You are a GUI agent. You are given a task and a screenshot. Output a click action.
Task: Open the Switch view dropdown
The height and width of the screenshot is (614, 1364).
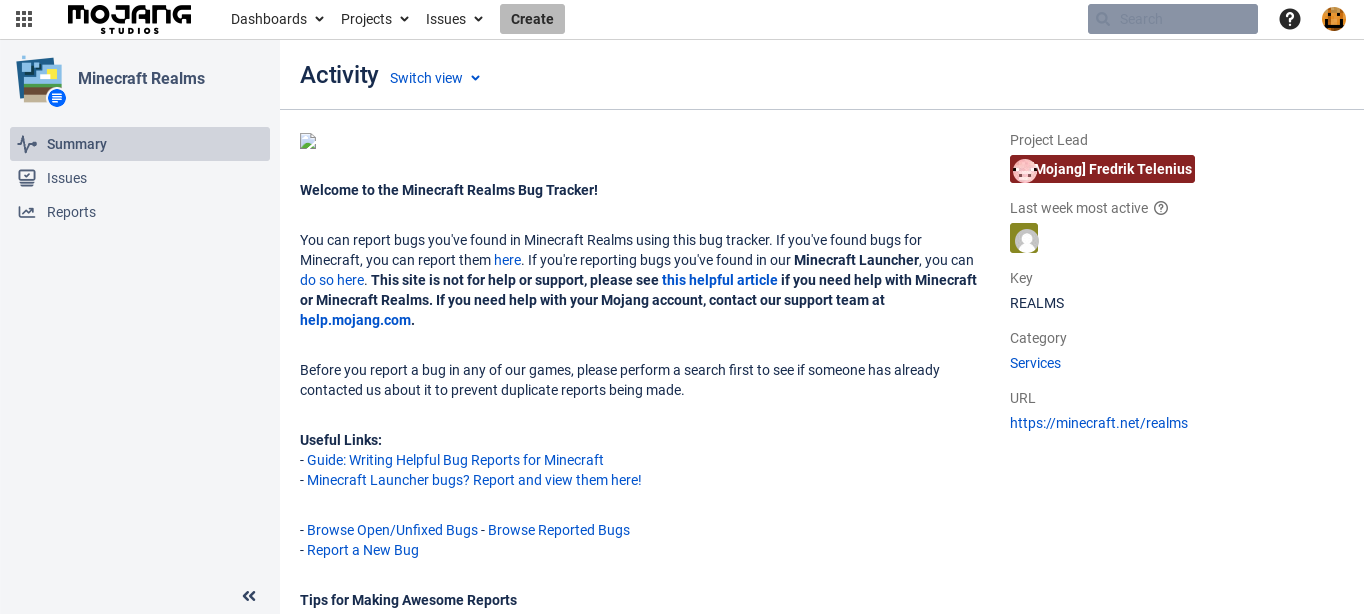tap(435, 78)
